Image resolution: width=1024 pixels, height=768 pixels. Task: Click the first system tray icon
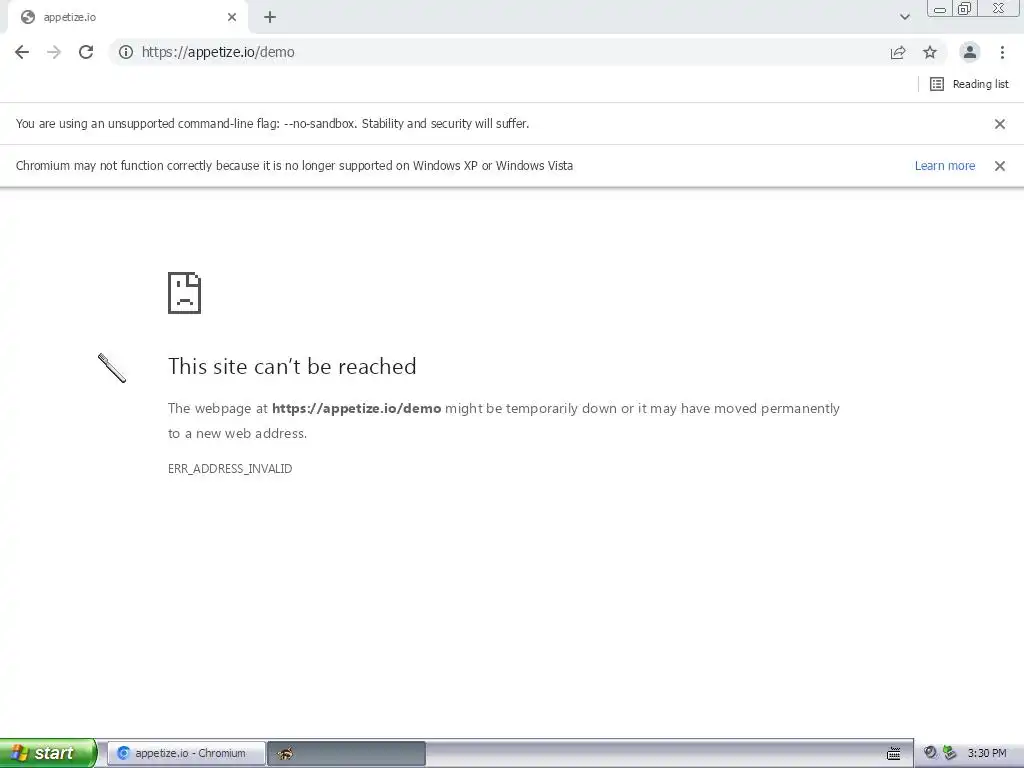tap(931, 753)
